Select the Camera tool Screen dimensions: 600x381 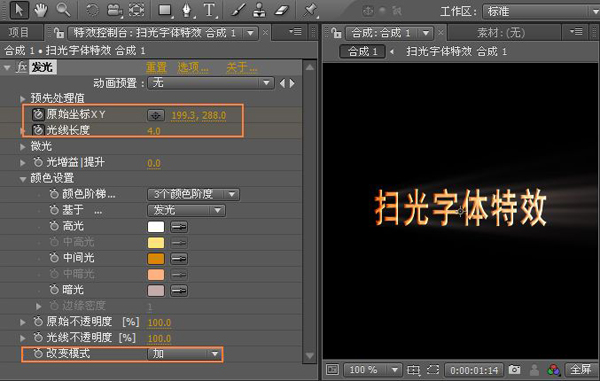[114, 10]
